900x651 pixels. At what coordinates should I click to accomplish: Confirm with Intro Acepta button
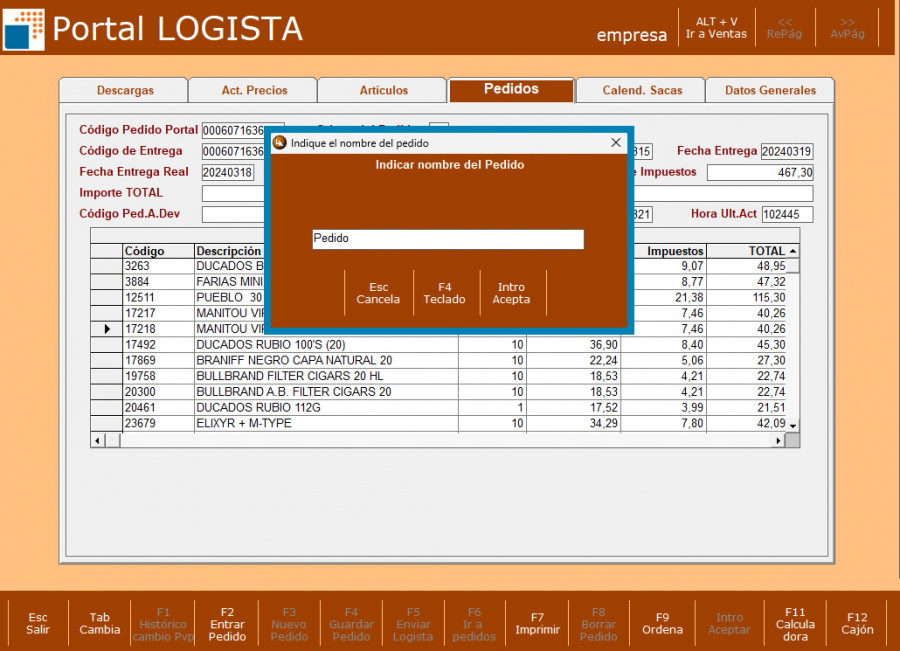tap(511, 293)
